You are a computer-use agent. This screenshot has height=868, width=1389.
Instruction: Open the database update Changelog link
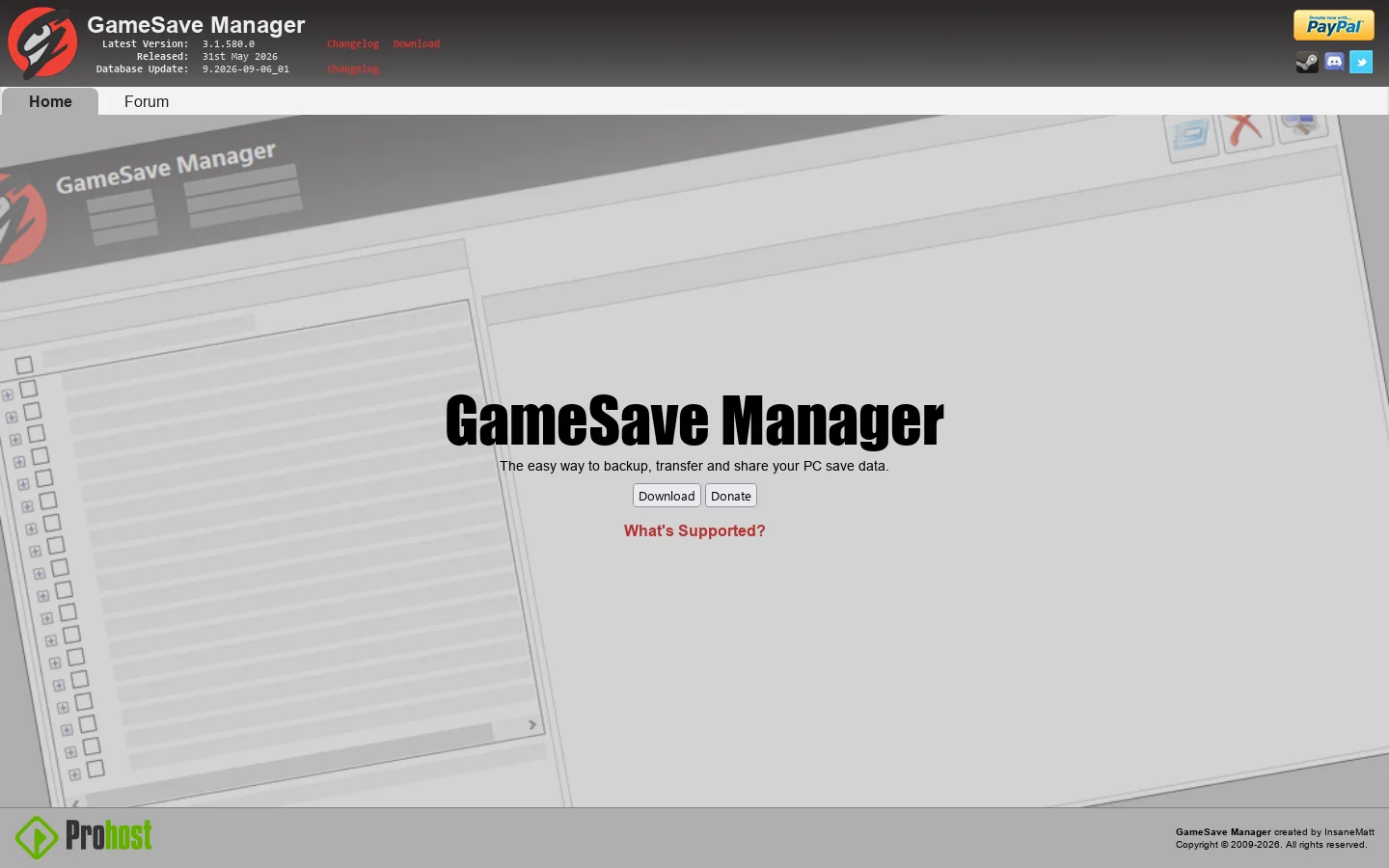click(x=353, y=69)
